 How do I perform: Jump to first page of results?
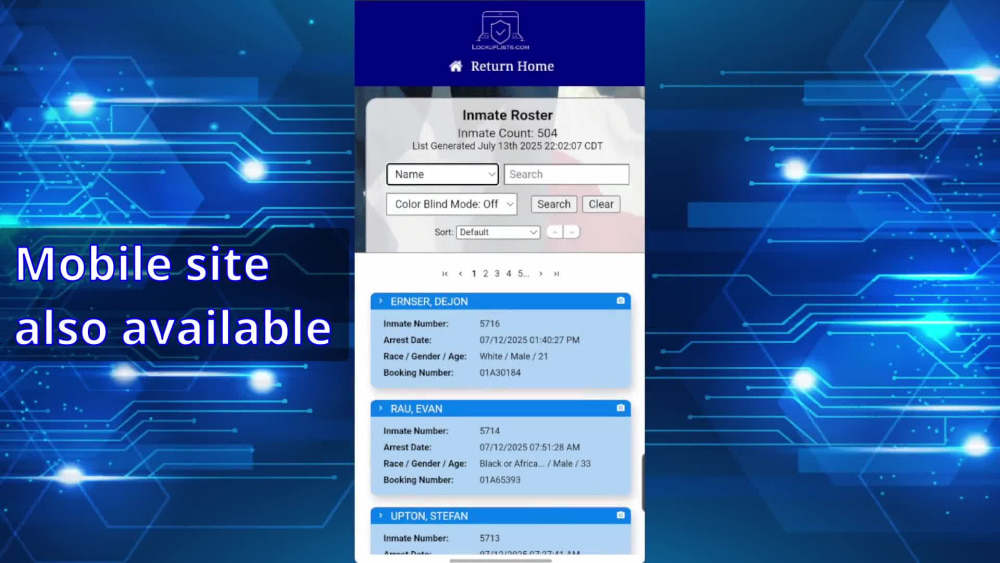(445, 274)
